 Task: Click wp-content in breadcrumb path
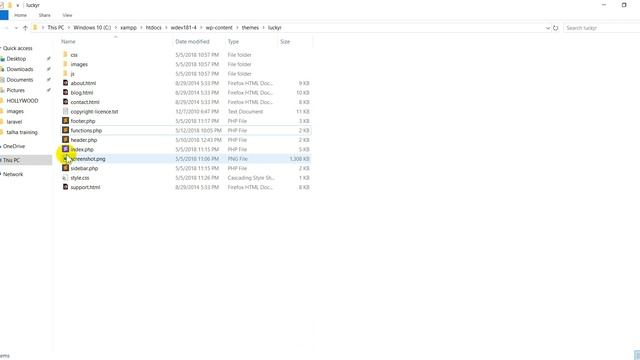click(219, 28)
